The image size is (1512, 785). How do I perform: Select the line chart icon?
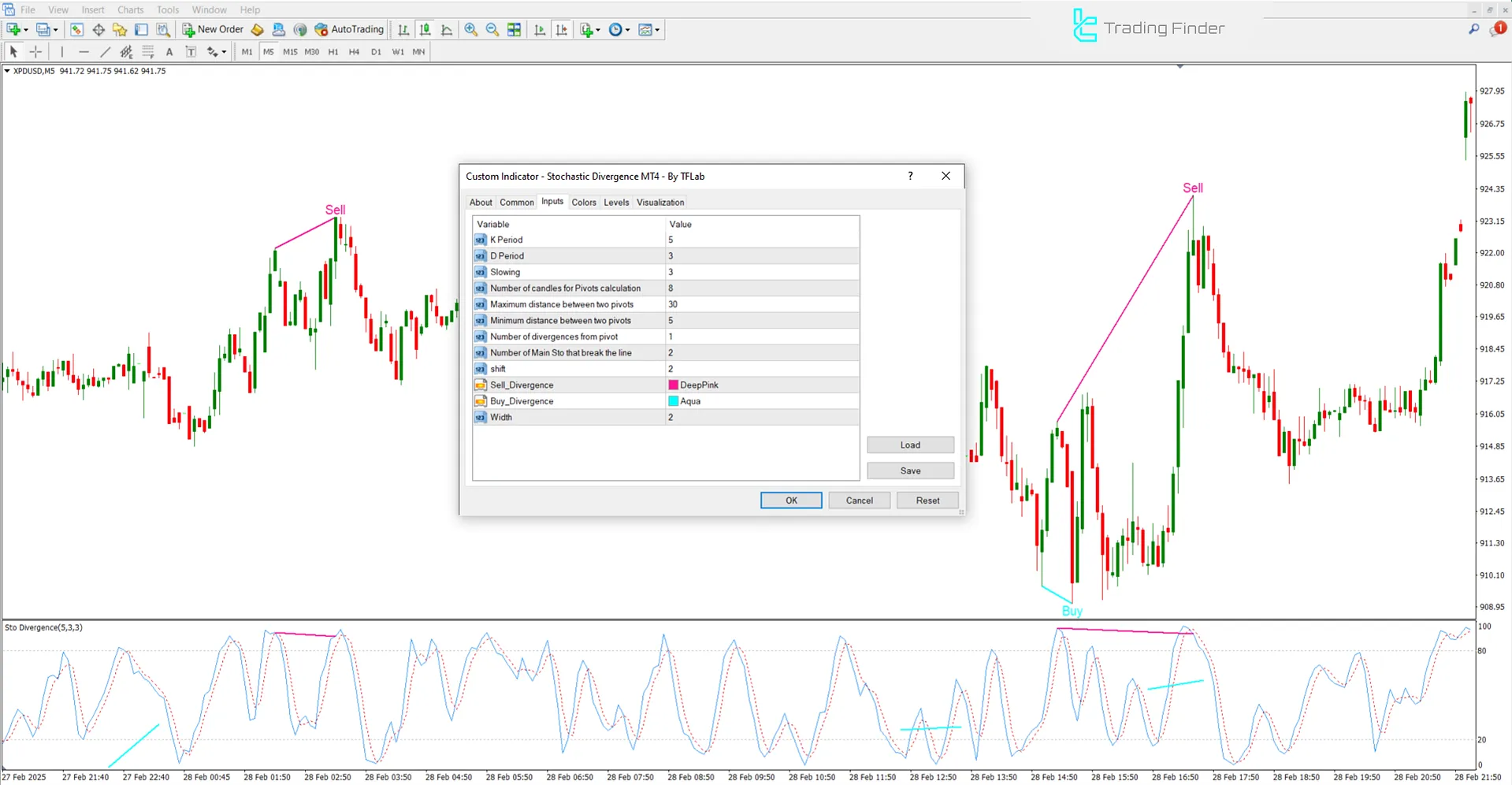[x=447, y=29]
